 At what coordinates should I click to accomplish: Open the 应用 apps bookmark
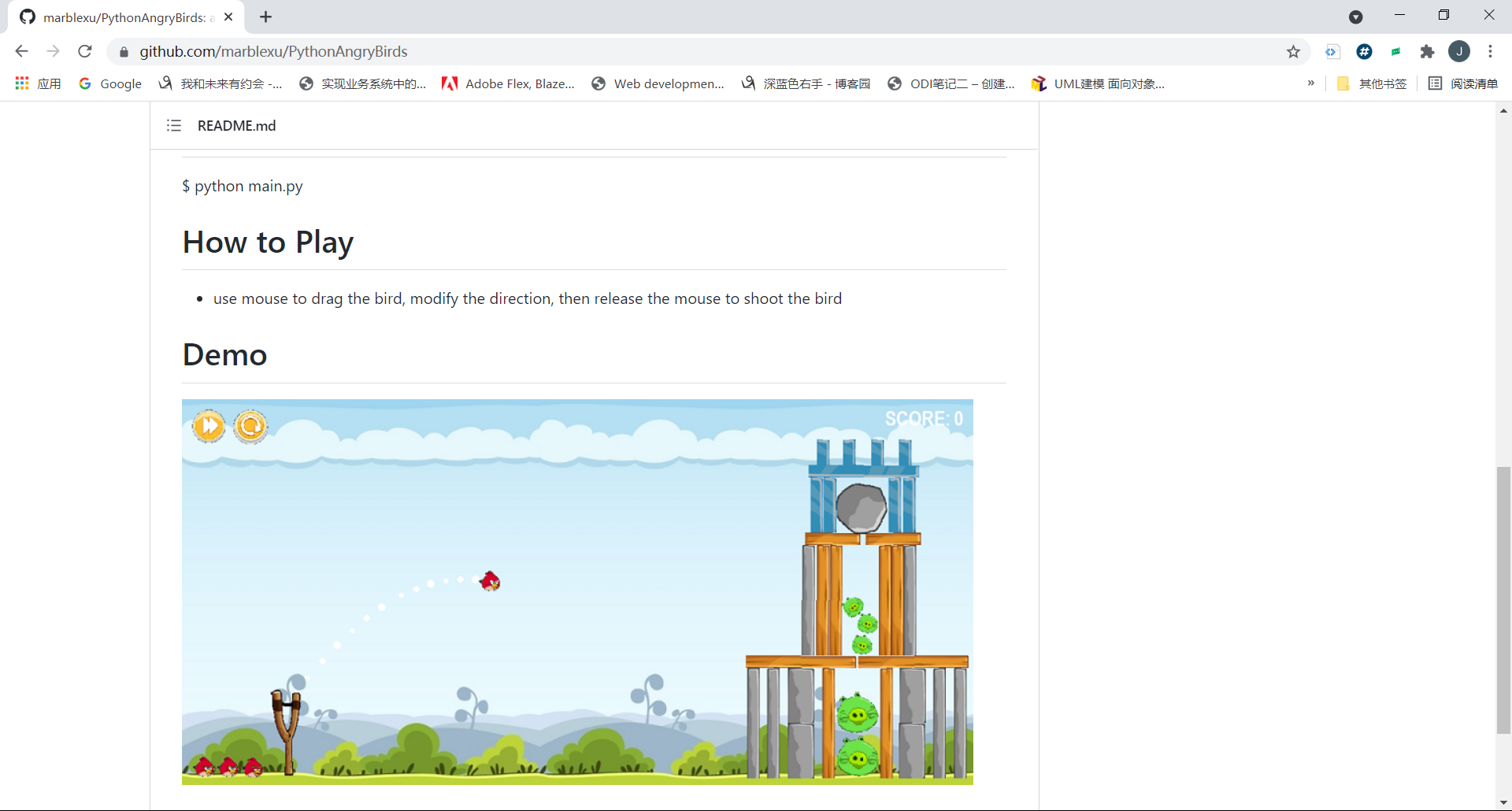pyautogui.click(x=38, y=83)
